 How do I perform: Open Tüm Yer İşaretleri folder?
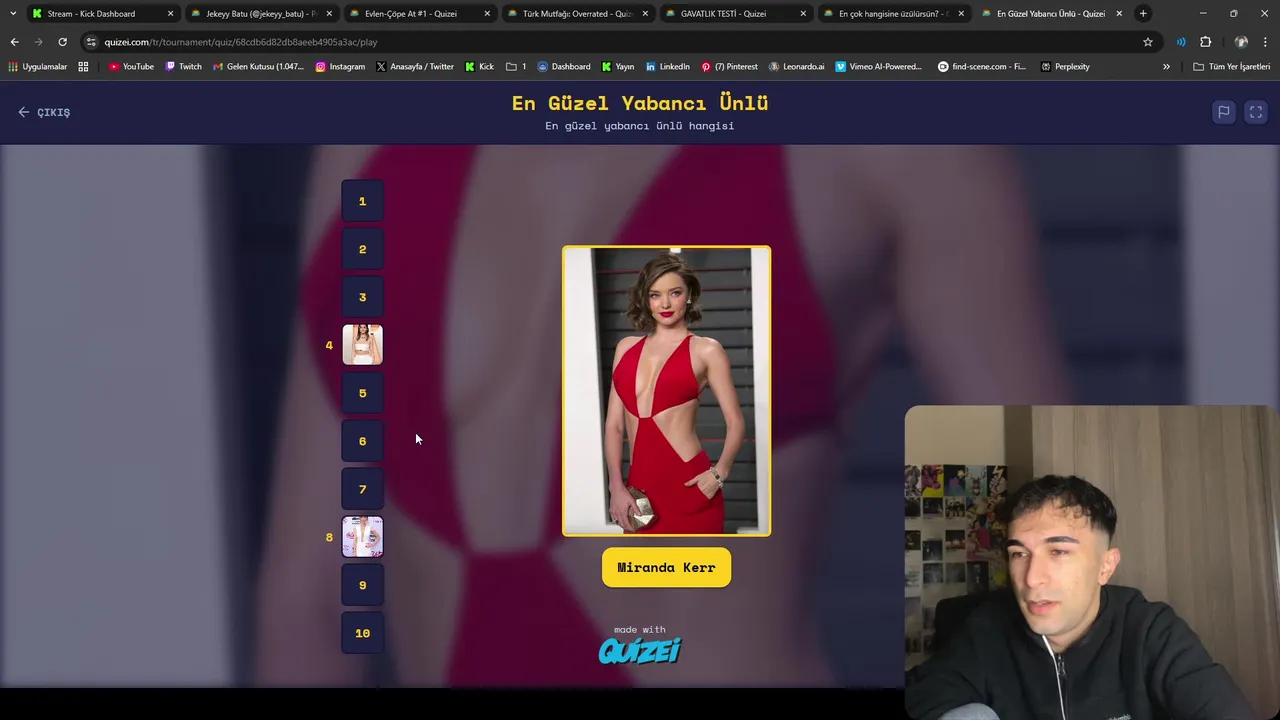pyautogui.click(x=1232, y=67)
